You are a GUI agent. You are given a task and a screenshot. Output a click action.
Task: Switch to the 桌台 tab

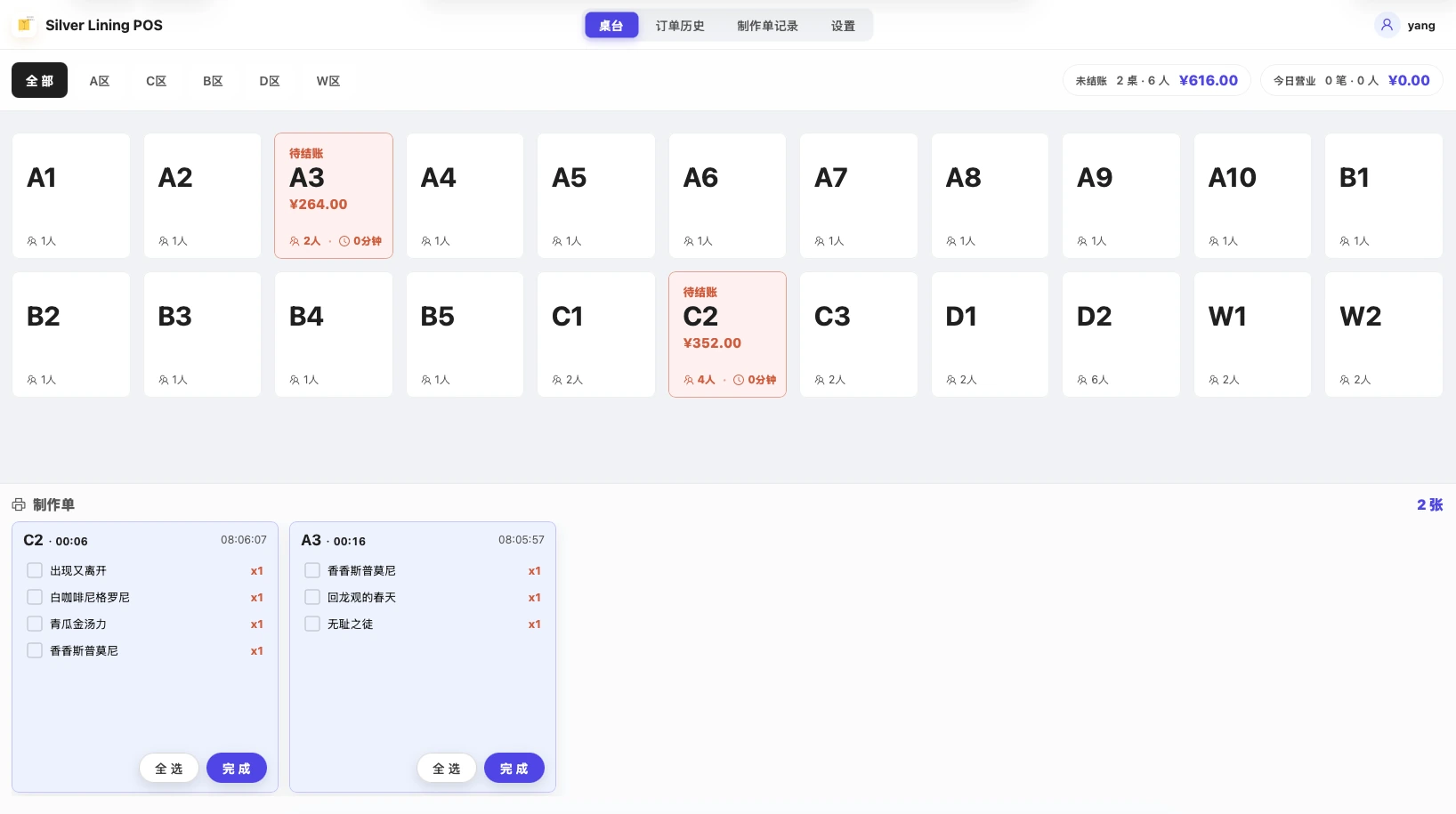[x=611, y=26]
